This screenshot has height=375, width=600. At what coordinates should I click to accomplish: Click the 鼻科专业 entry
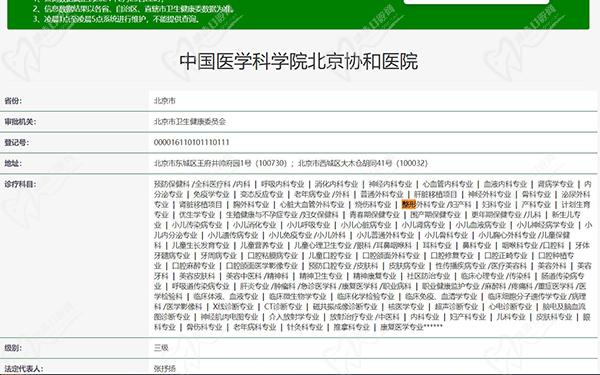pos(476,245)
